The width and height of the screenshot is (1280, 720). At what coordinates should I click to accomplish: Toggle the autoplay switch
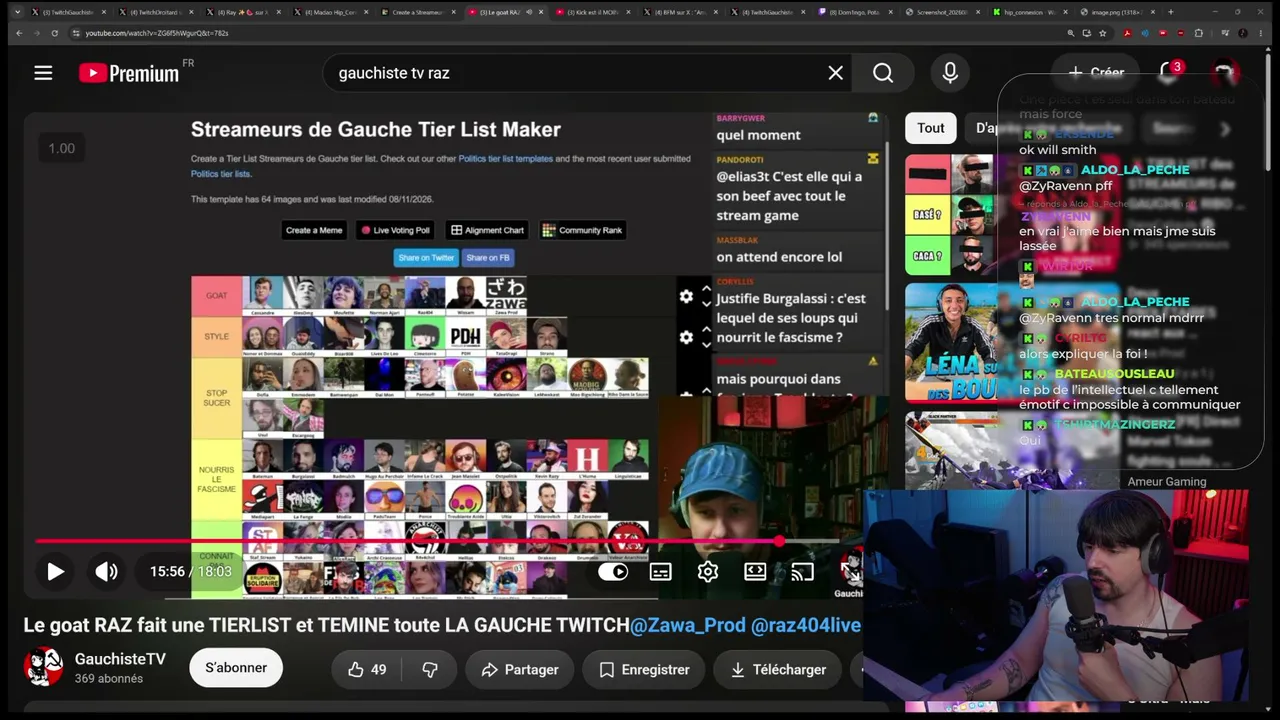613,572
